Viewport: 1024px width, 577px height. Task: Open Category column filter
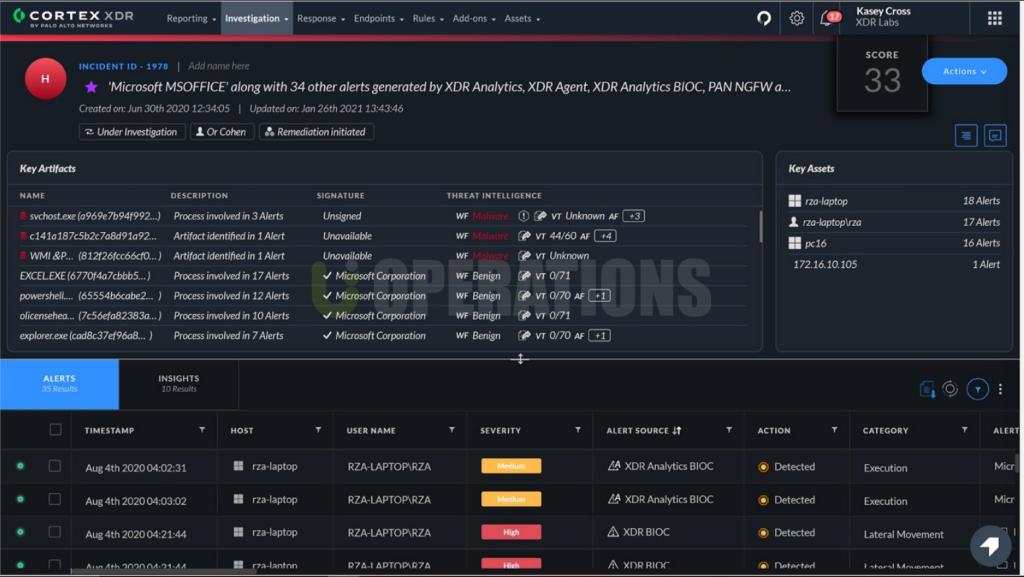click(964, 429)
